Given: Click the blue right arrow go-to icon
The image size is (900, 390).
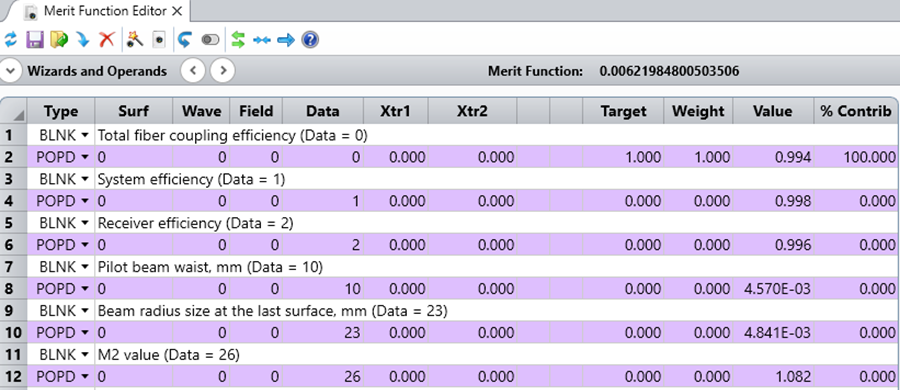Looking at the screenshot, I should [x=286, y=40].
